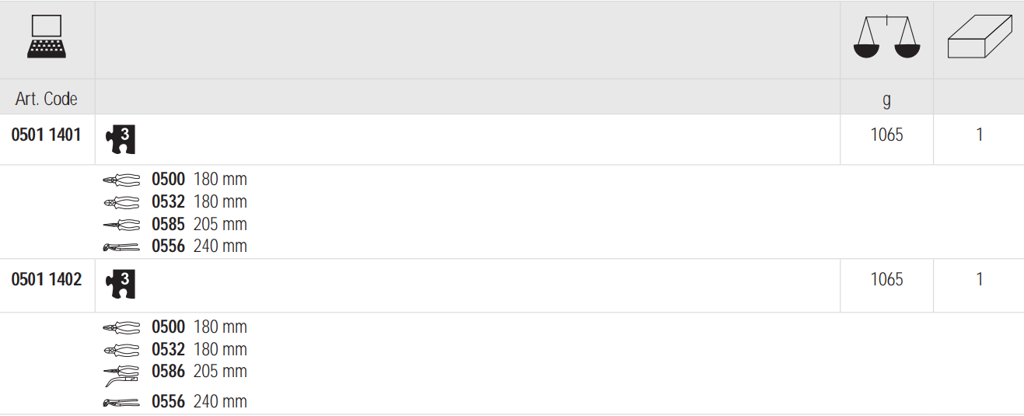
Task: Click the weight value 1065 for 0501 1401
Action: 886,134
